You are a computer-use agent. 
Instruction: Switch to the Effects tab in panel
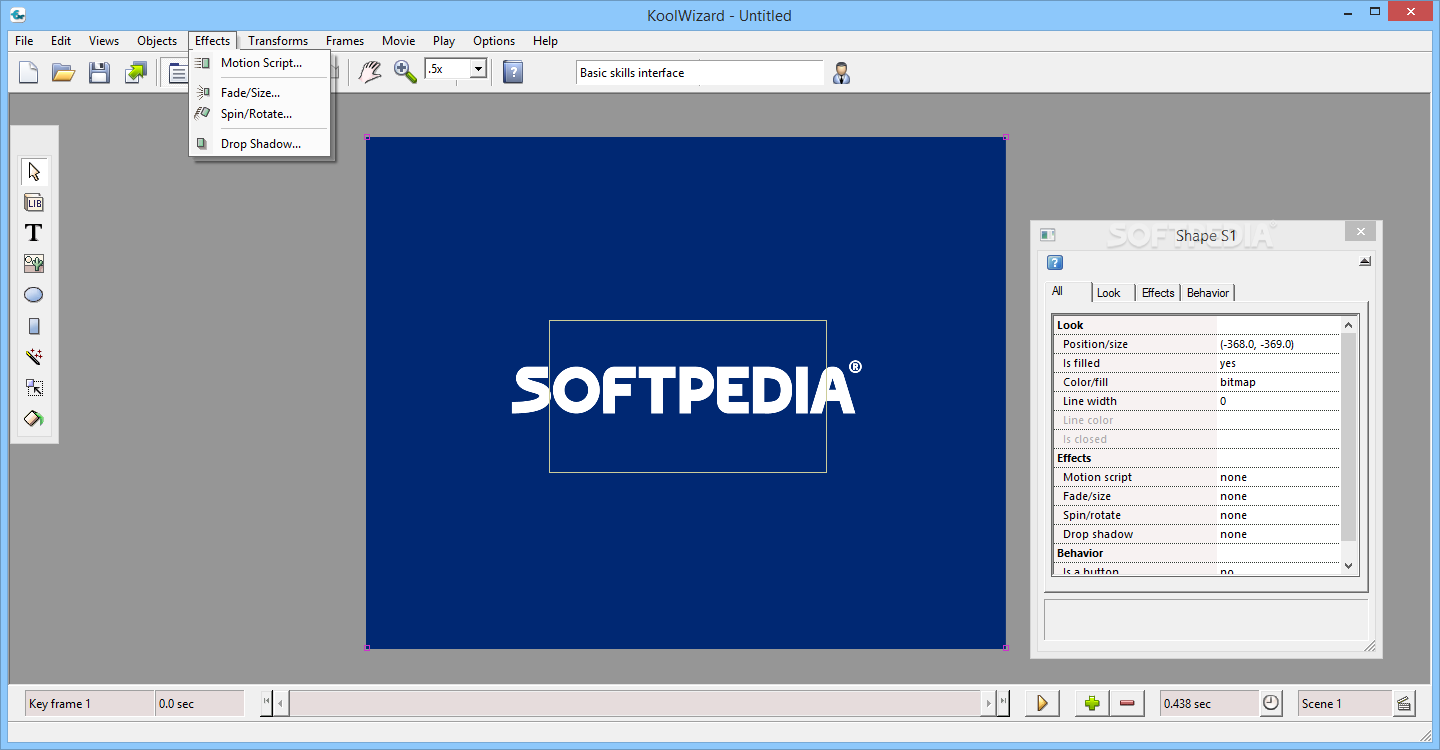click(1158, 293)
